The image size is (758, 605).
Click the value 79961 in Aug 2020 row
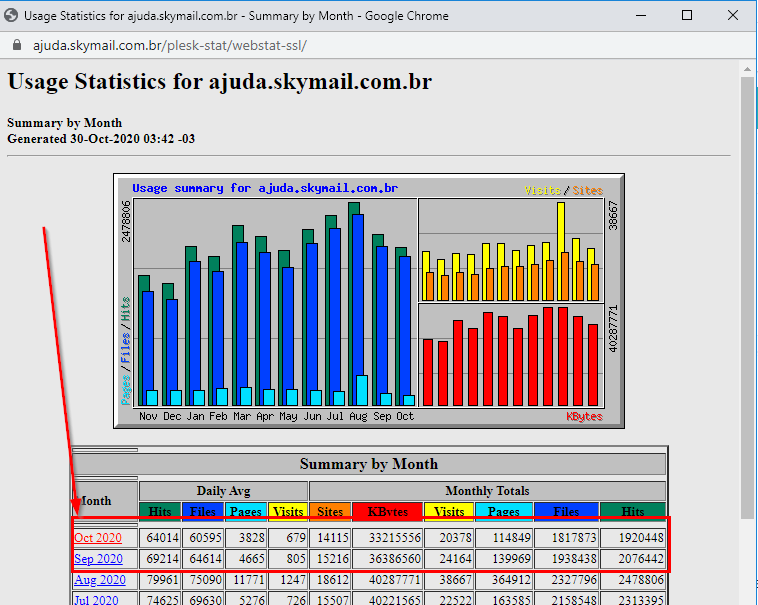click(x=162, y=580)
